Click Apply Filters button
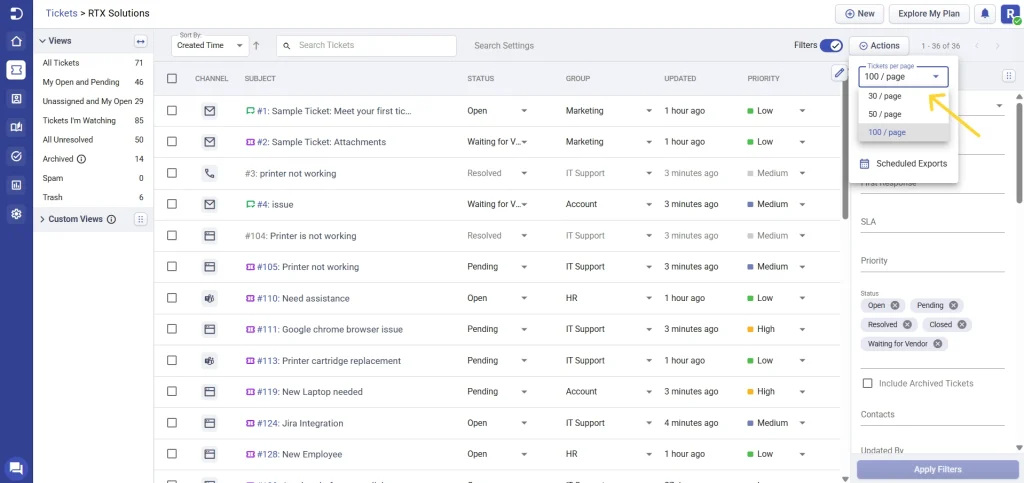Screen dimensions: 1024x483 point(936,469)
